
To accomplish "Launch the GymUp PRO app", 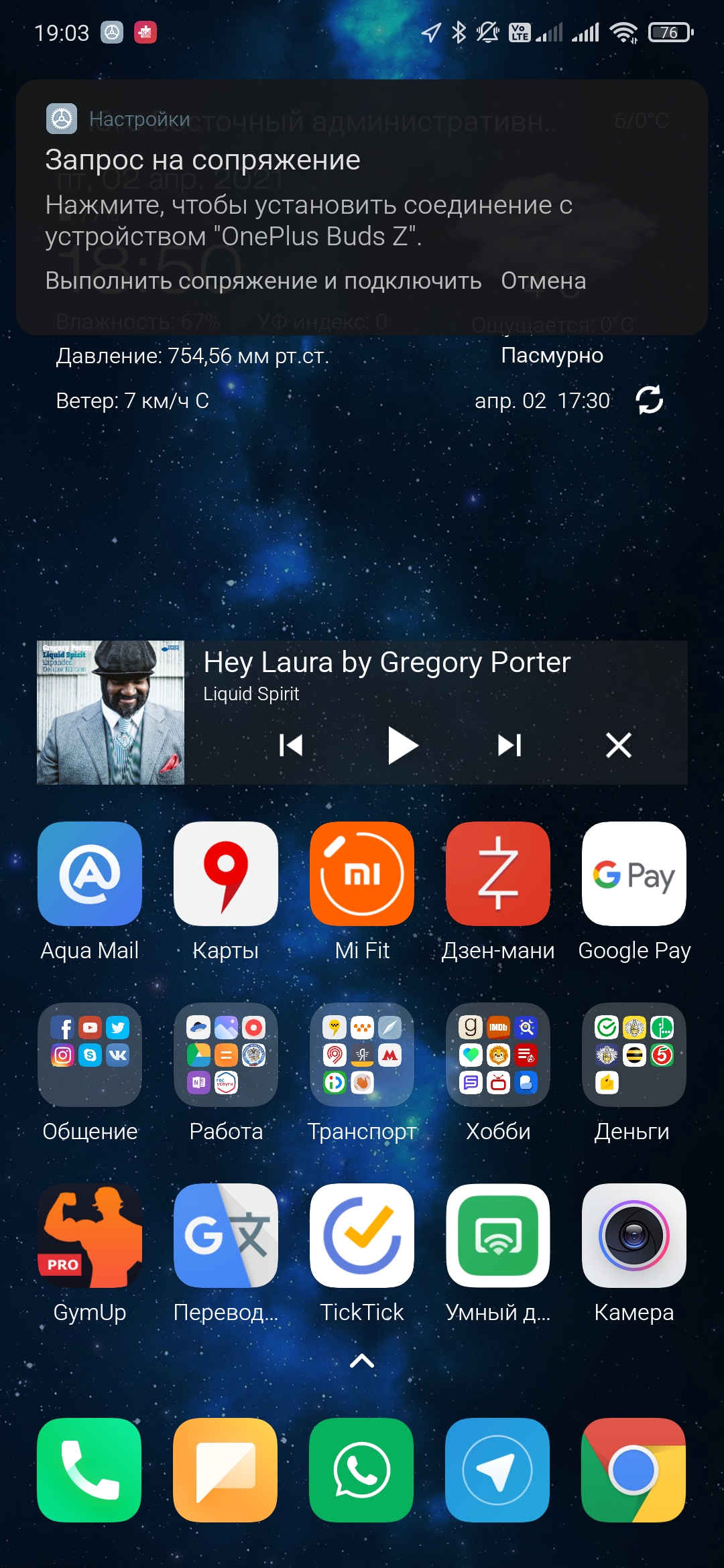I will coord(90,1236).
